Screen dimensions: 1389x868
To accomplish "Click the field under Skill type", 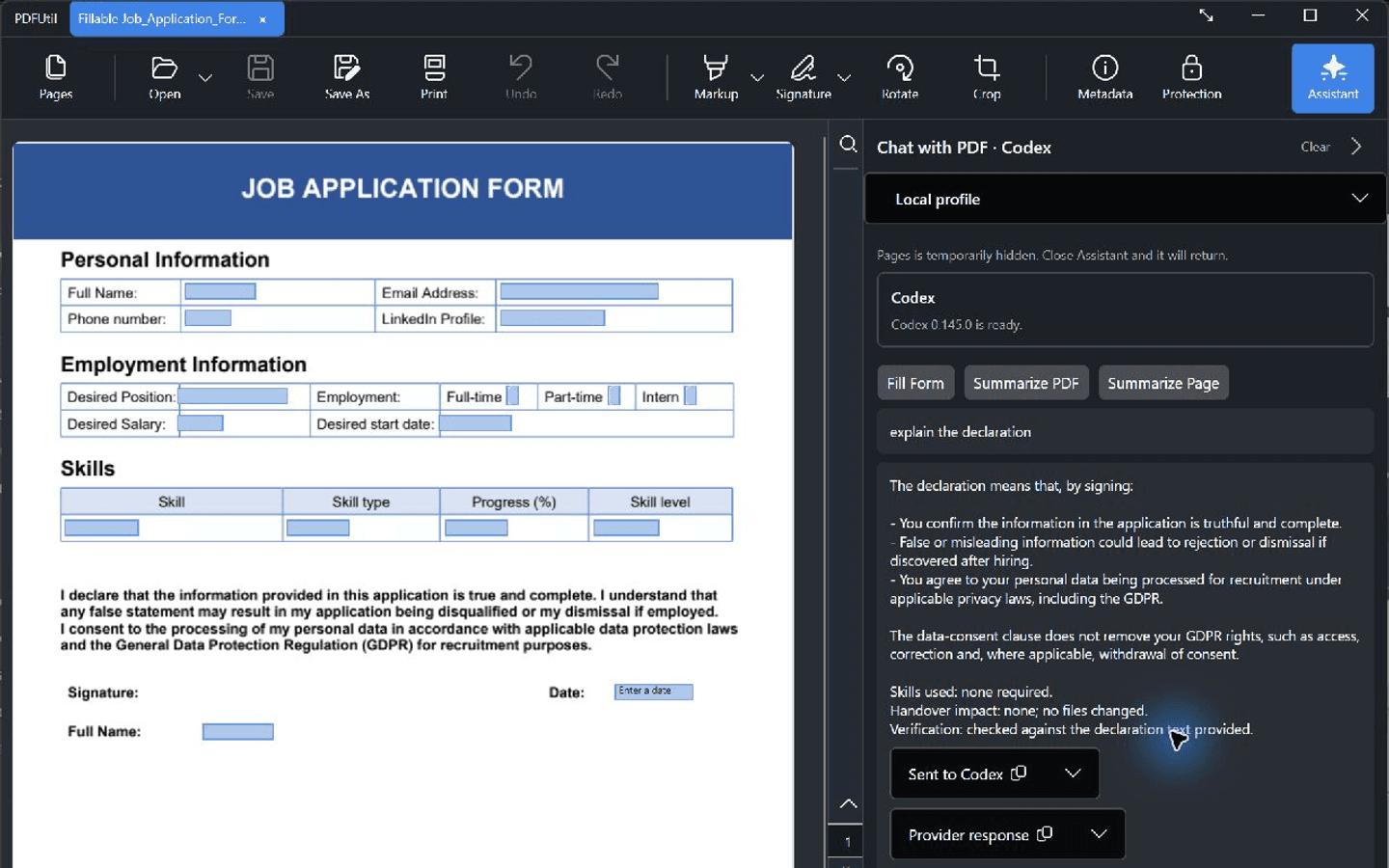I will (x=318, y=528).
